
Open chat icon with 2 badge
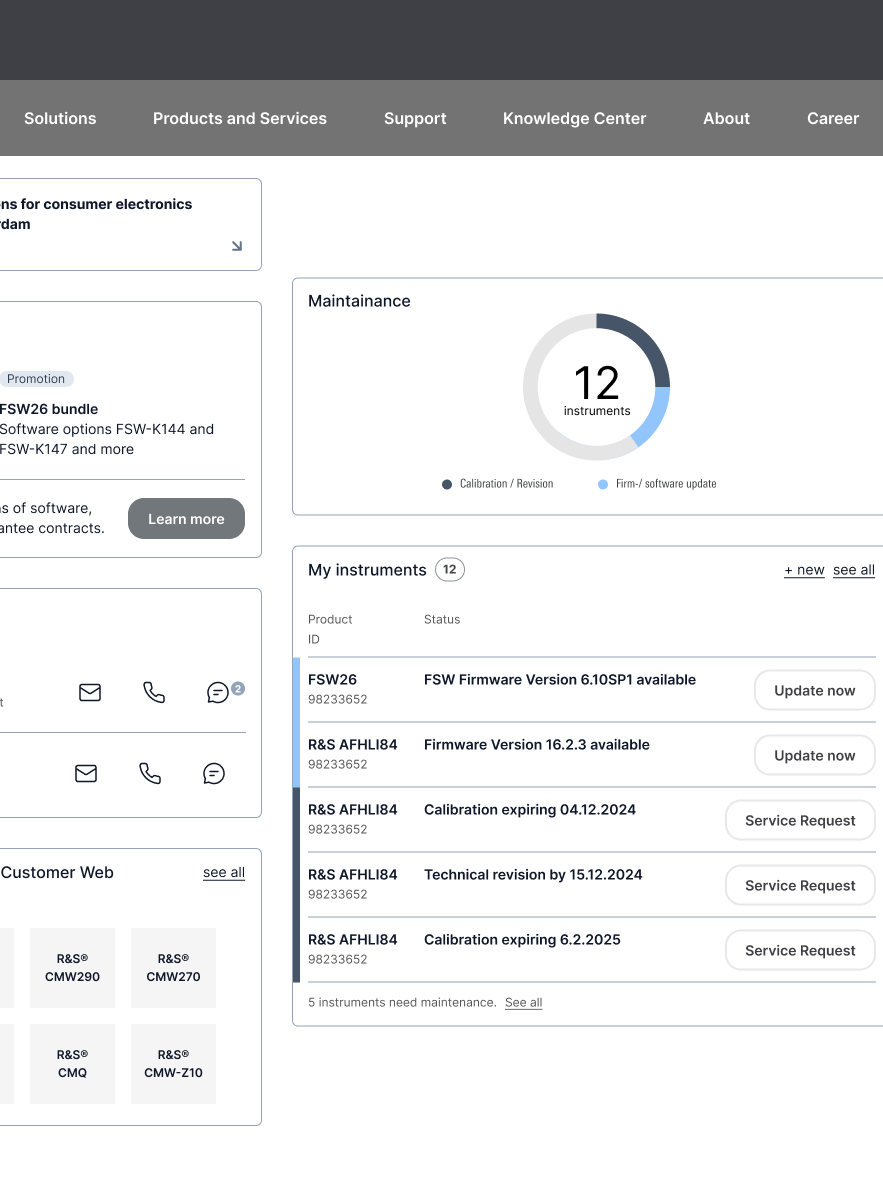tap(218, 692)
